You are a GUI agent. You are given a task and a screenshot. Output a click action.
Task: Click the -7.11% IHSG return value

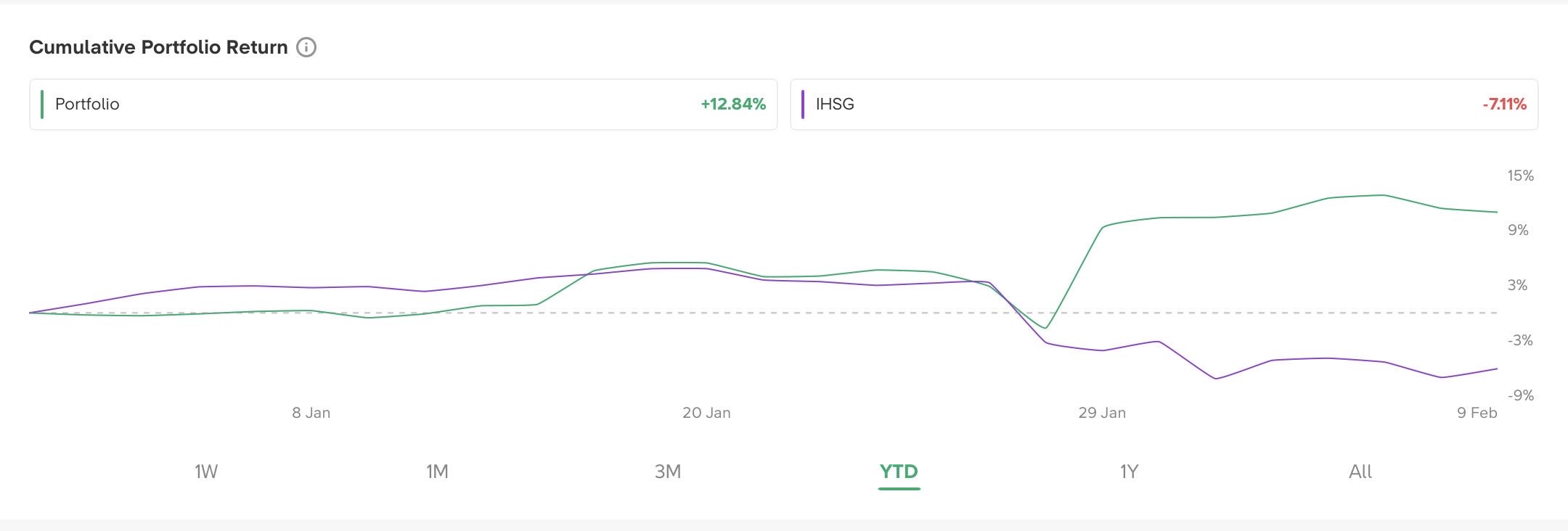[1504, 104]
